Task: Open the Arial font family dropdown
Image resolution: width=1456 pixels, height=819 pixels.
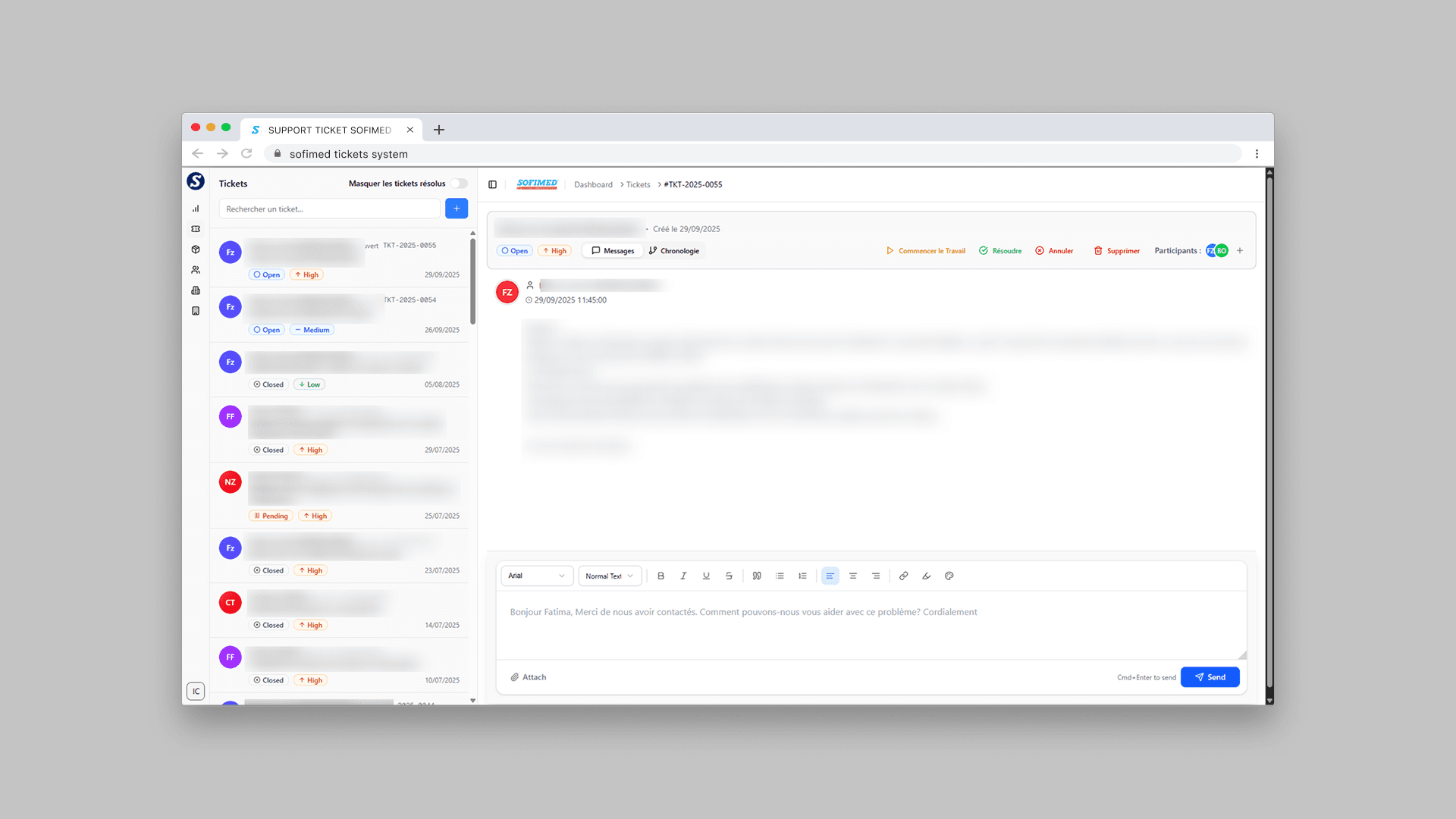Action: 536,576
